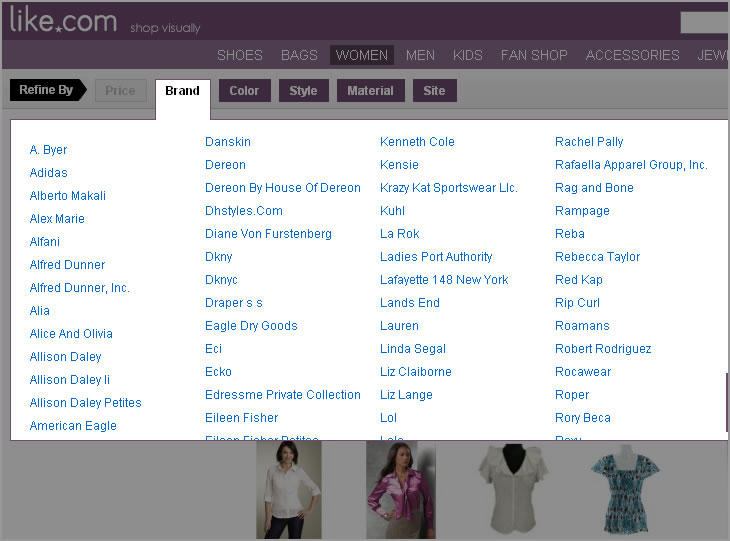Select the Alfani brand
The height and width of the screenshot is (541, 730).
point(45,242)
